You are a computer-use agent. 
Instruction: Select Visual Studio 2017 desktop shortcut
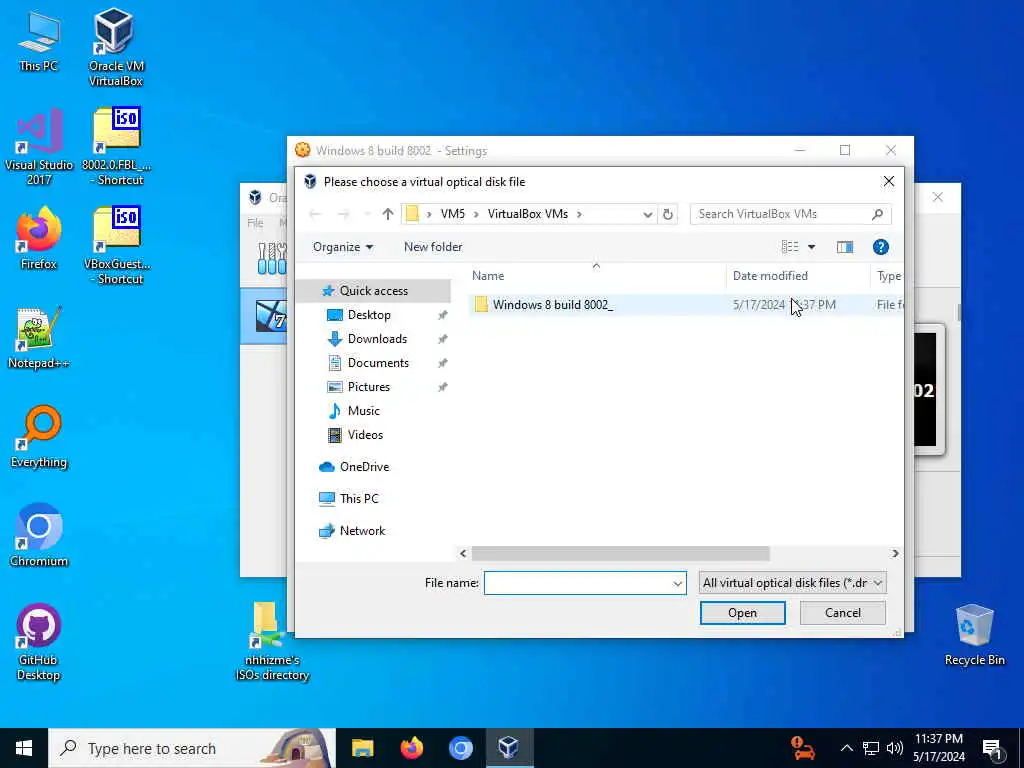click(x=39, y=147)
